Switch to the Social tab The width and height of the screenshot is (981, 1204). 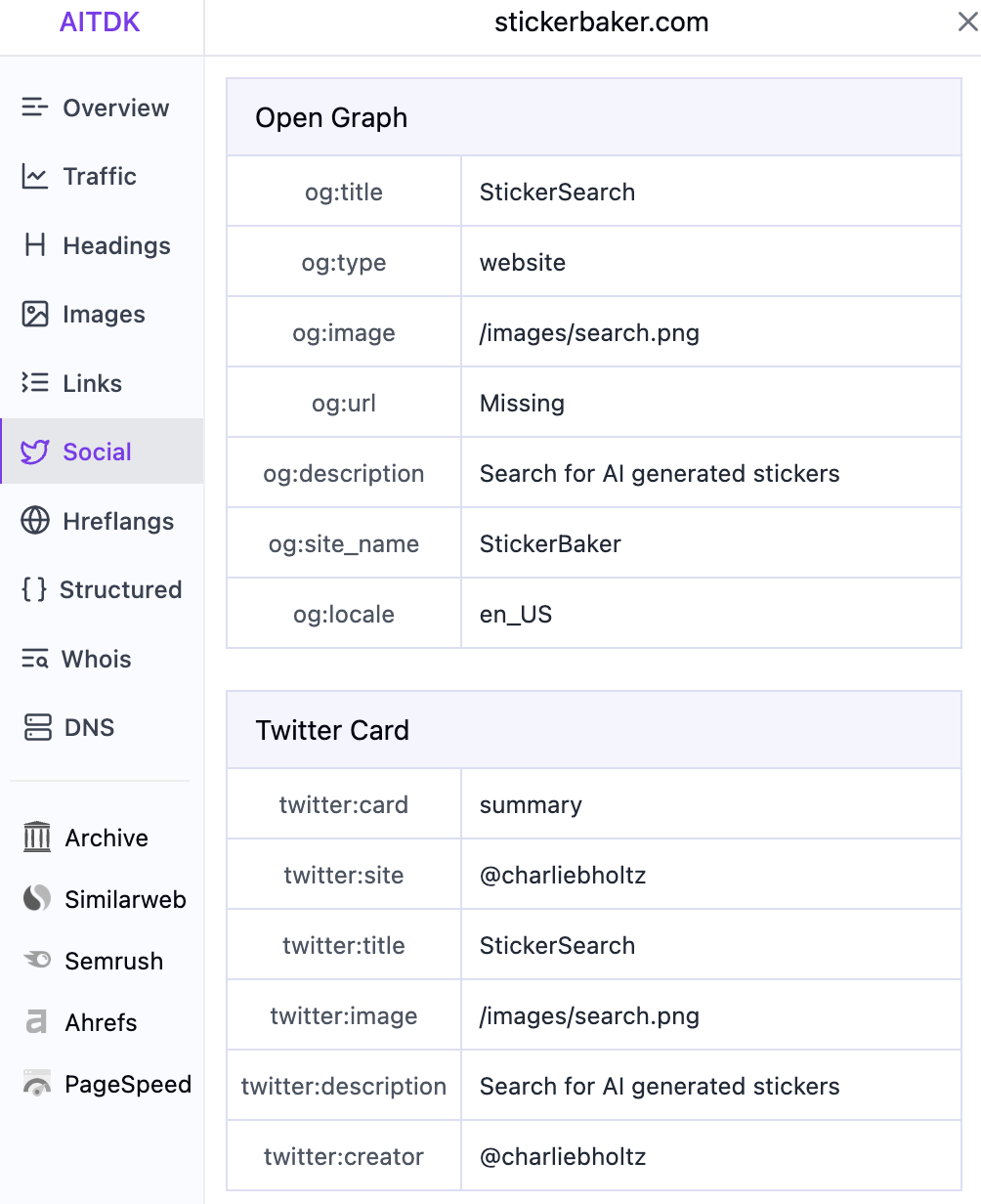[x=97, y=451]
